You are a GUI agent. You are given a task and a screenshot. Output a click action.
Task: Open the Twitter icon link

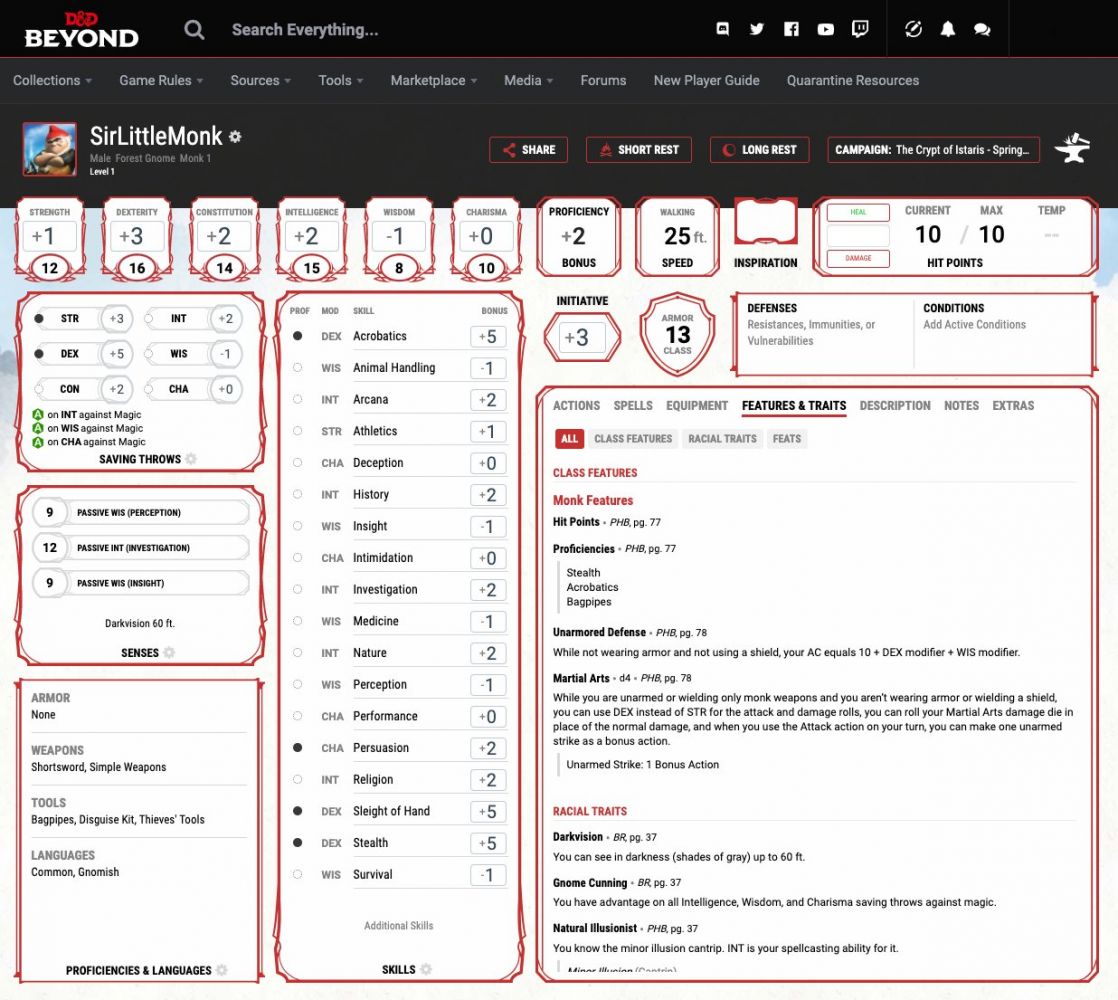point(757,29)
